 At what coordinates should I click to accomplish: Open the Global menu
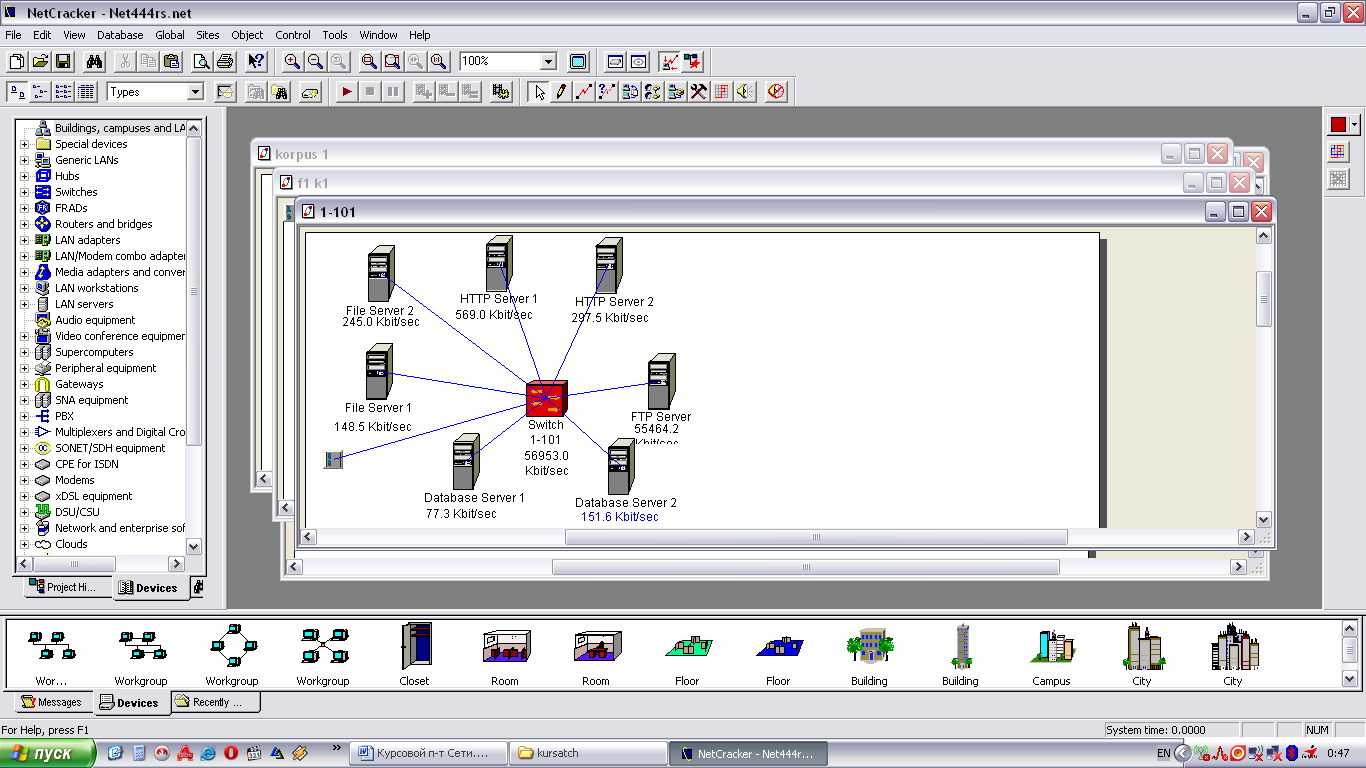pos(170,35)
